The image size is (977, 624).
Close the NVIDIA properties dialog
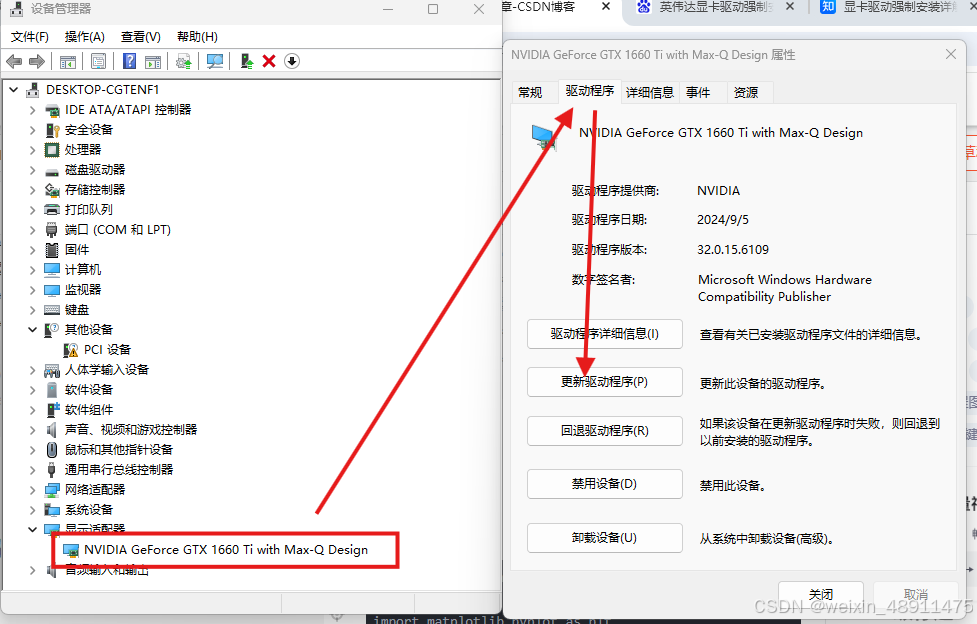(951, 54)
